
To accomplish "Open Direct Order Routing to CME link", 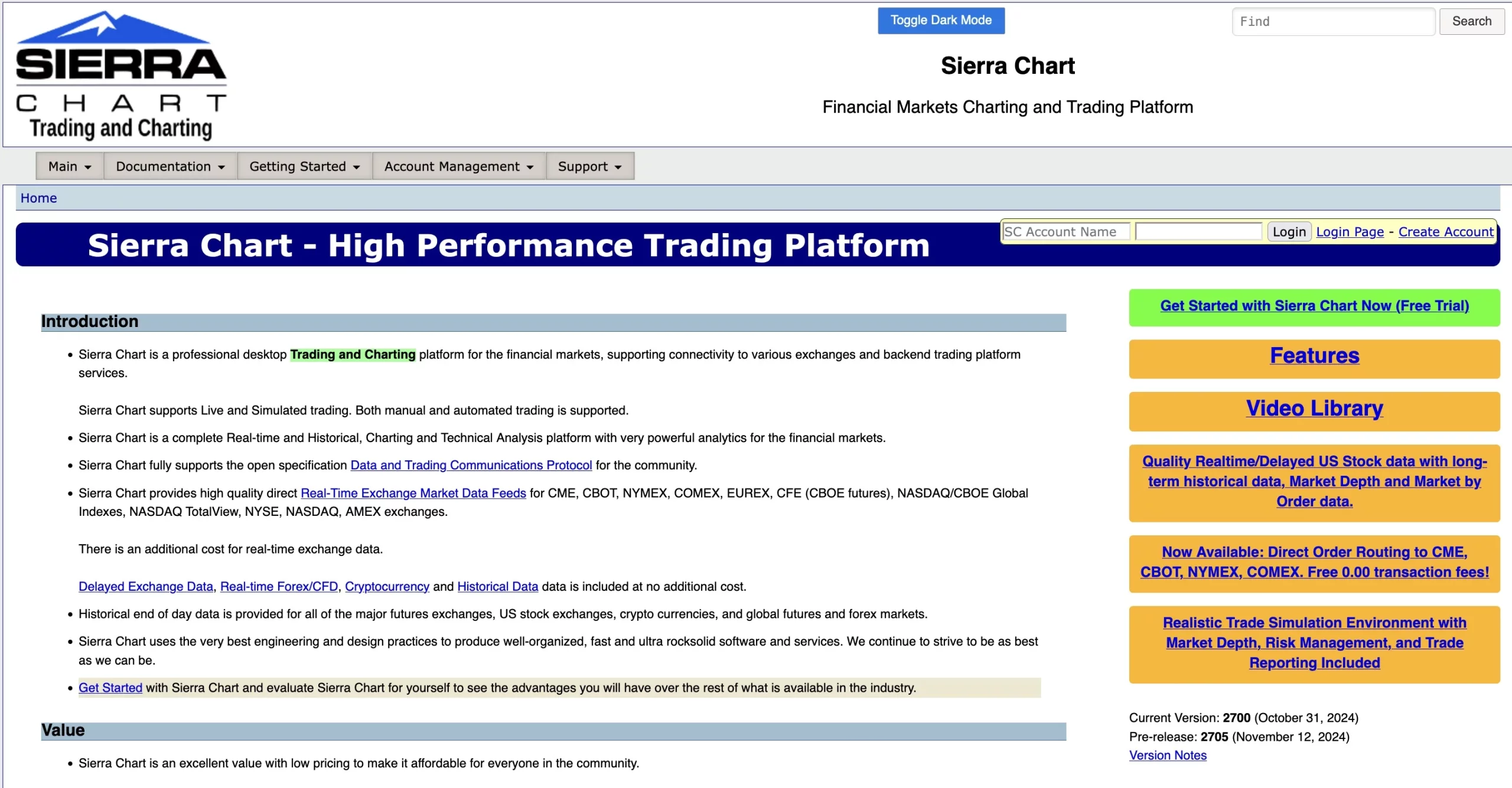I will (x=1314, y=563).
